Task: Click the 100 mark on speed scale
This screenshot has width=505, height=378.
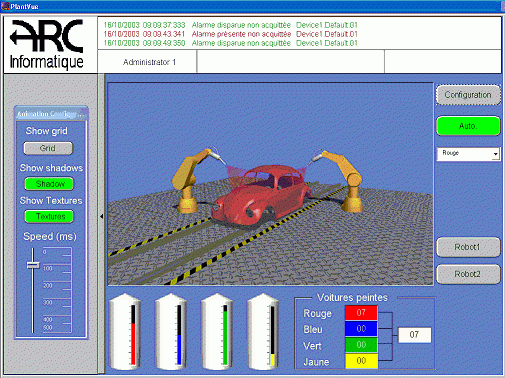Action: (48, 269)
